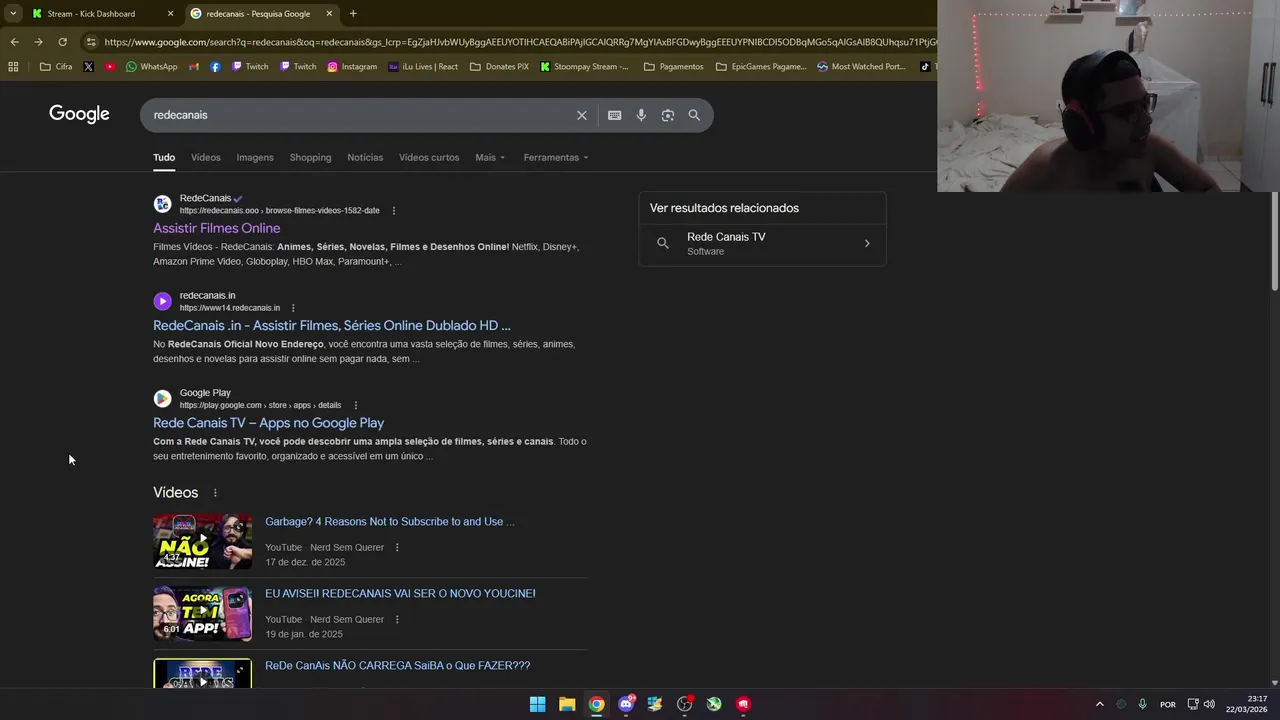Image resolution: width=1280 pixels, height=720 pixels.
Task: Reload the page with the refresh icon
Action: click(62, 42)
